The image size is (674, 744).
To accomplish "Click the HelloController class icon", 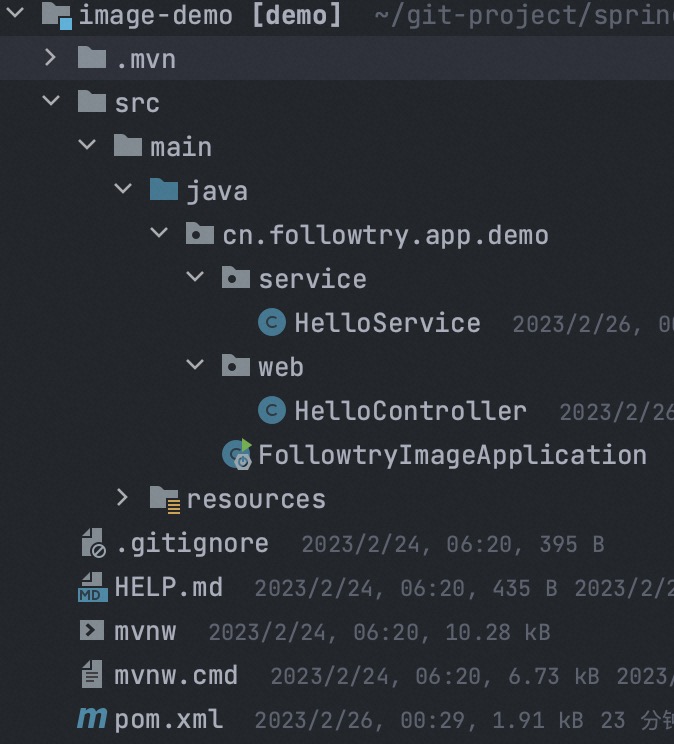I will click(271, 411).
